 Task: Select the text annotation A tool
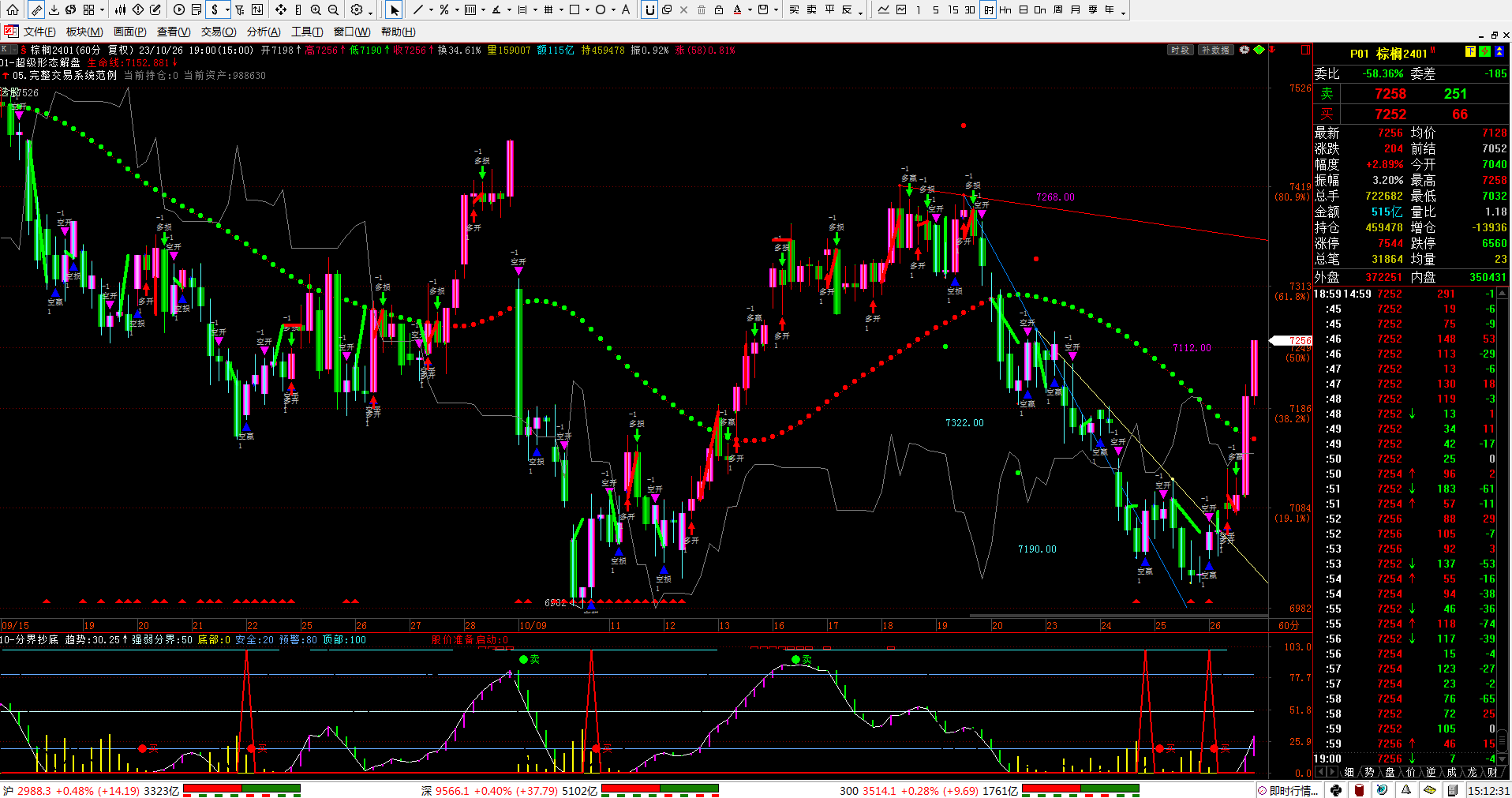tap(626, 9)
